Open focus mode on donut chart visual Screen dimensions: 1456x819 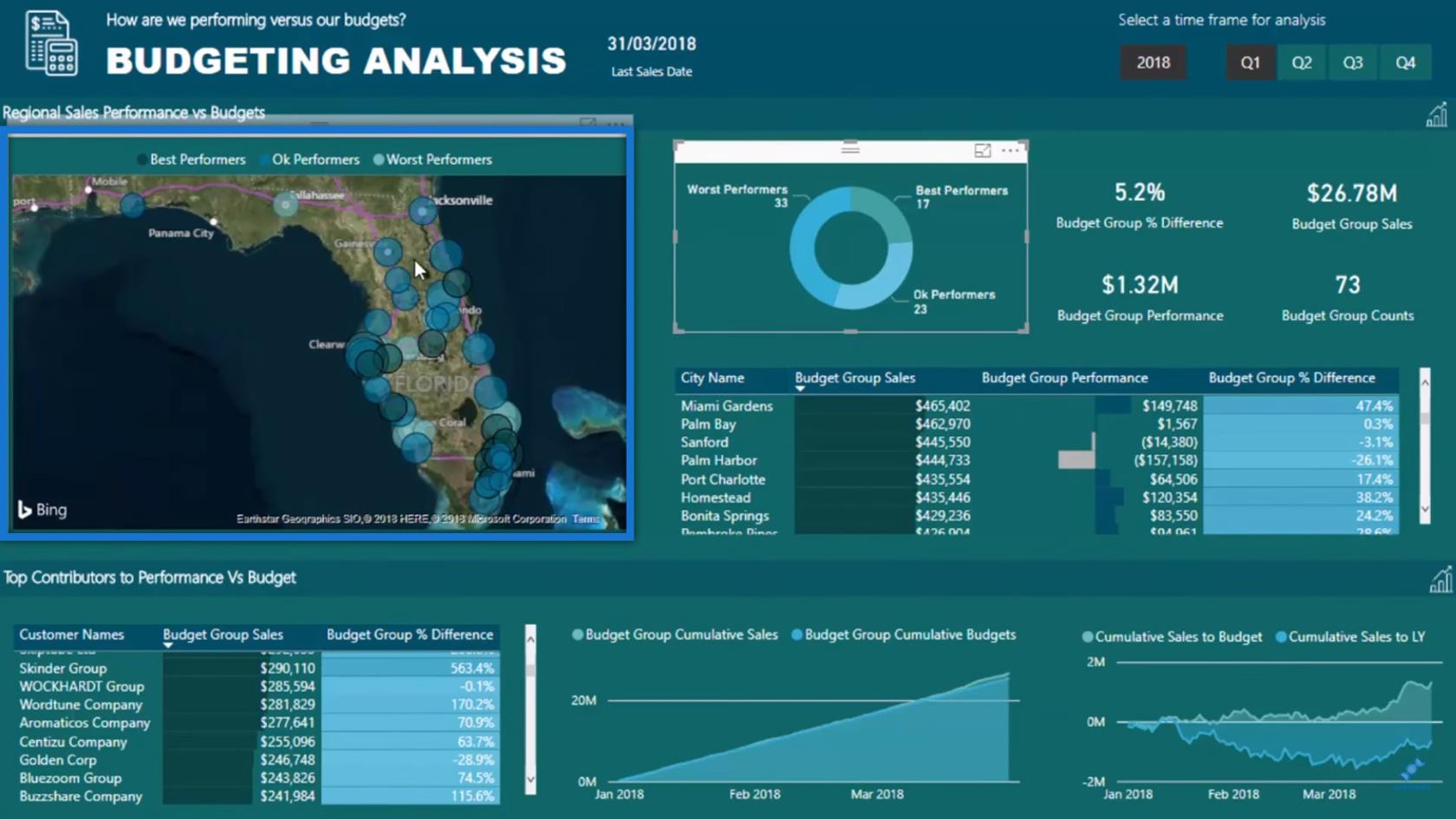coord(982,150)
